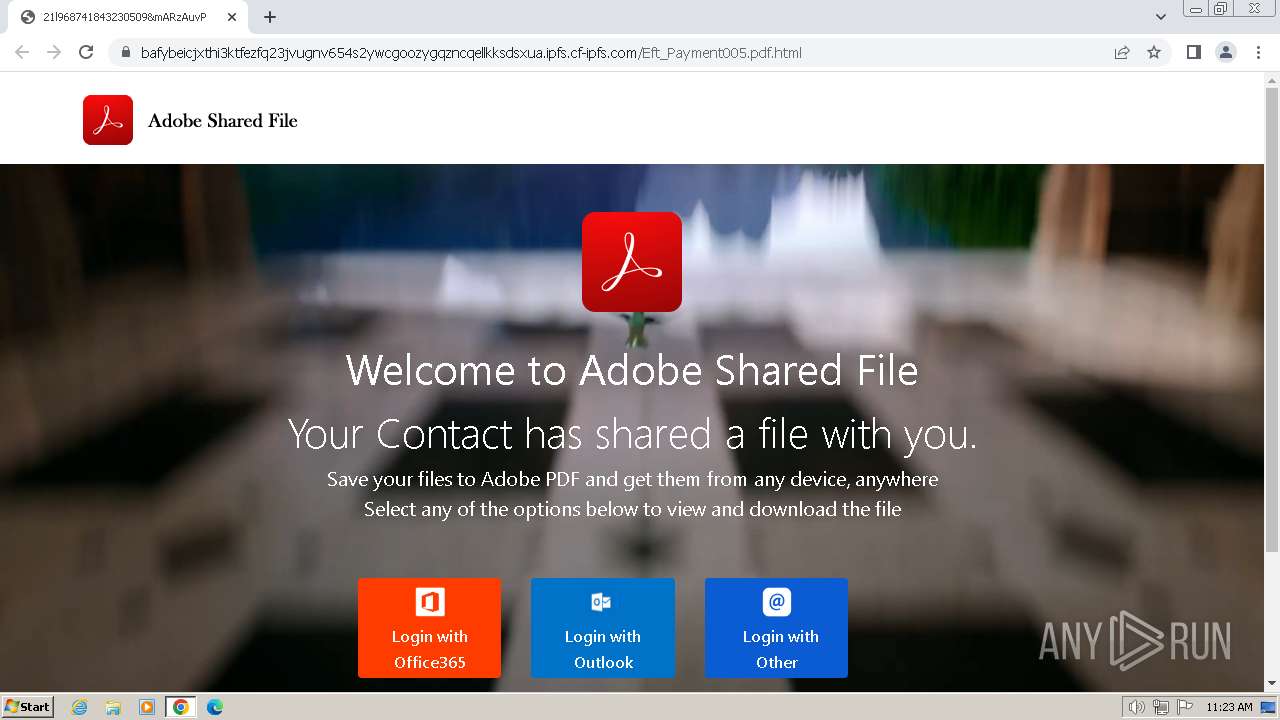
Task: Open the Windows Start menu
Action: [x=27, y=707]
